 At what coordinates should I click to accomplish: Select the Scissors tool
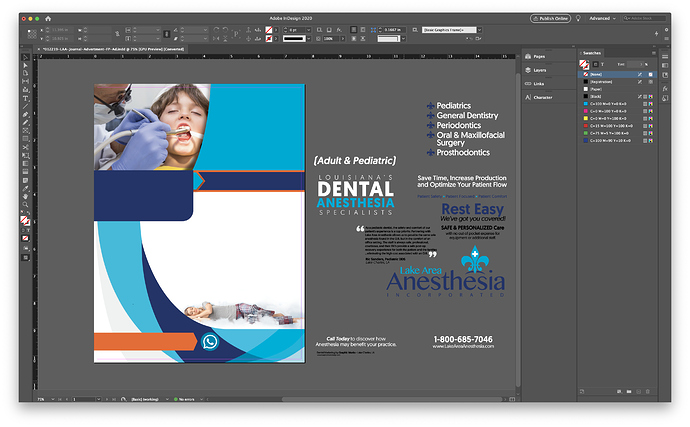26,147
